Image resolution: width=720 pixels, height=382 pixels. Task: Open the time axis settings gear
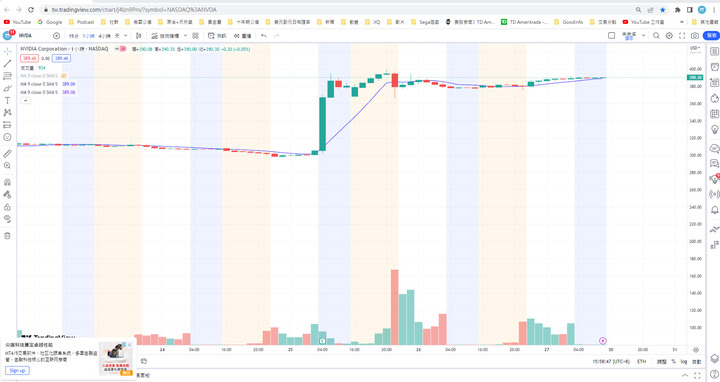(696, 350)
